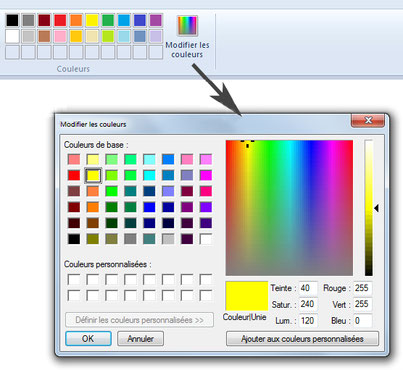Choose olive in basic colors bottom row

tap(93, 239)
